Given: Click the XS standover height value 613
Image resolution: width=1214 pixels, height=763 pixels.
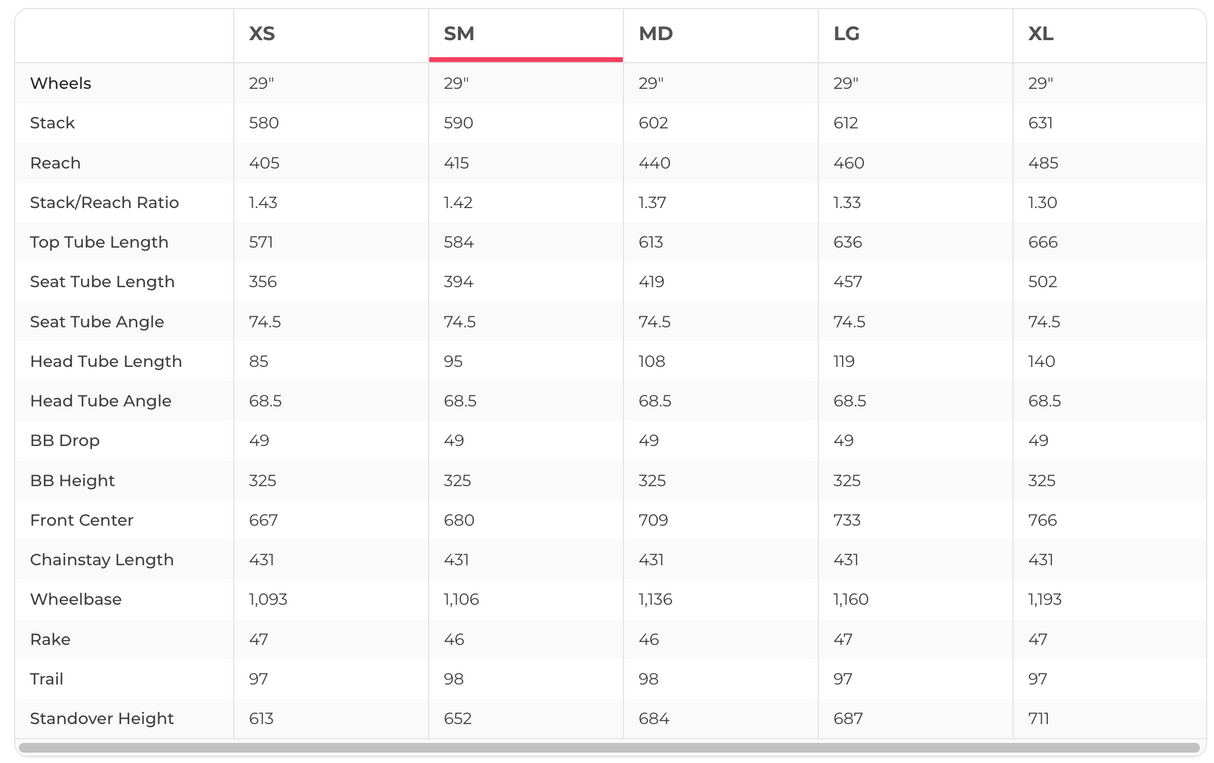Looking at the screenshot, I should (261, 719).
